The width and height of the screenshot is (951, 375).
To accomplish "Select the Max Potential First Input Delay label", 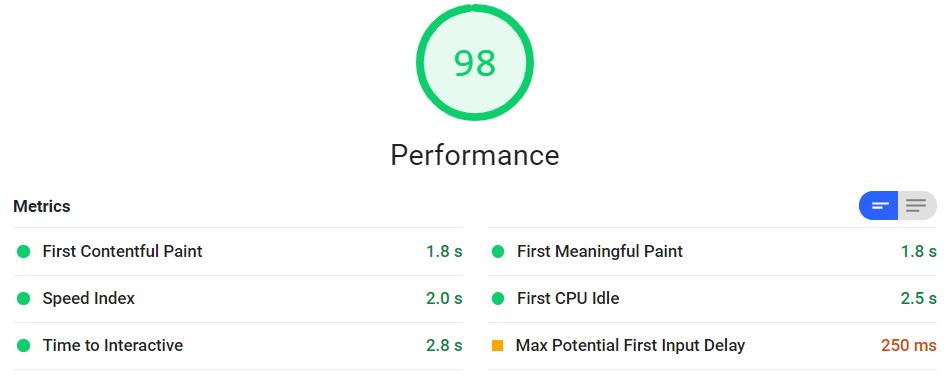I will [x=630, y=346].
